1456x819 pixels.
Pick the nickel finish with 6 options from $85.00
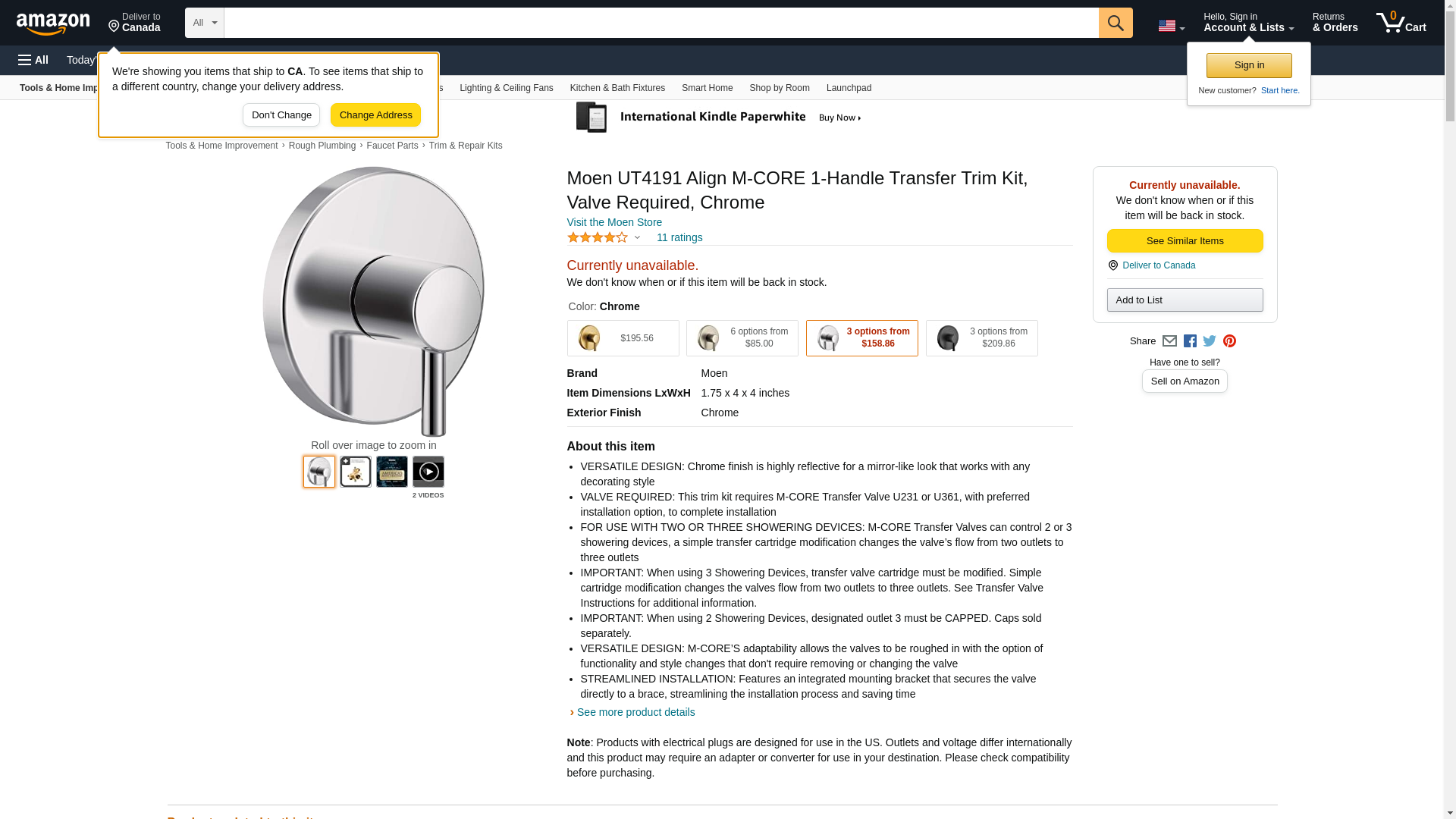point(742,338)
